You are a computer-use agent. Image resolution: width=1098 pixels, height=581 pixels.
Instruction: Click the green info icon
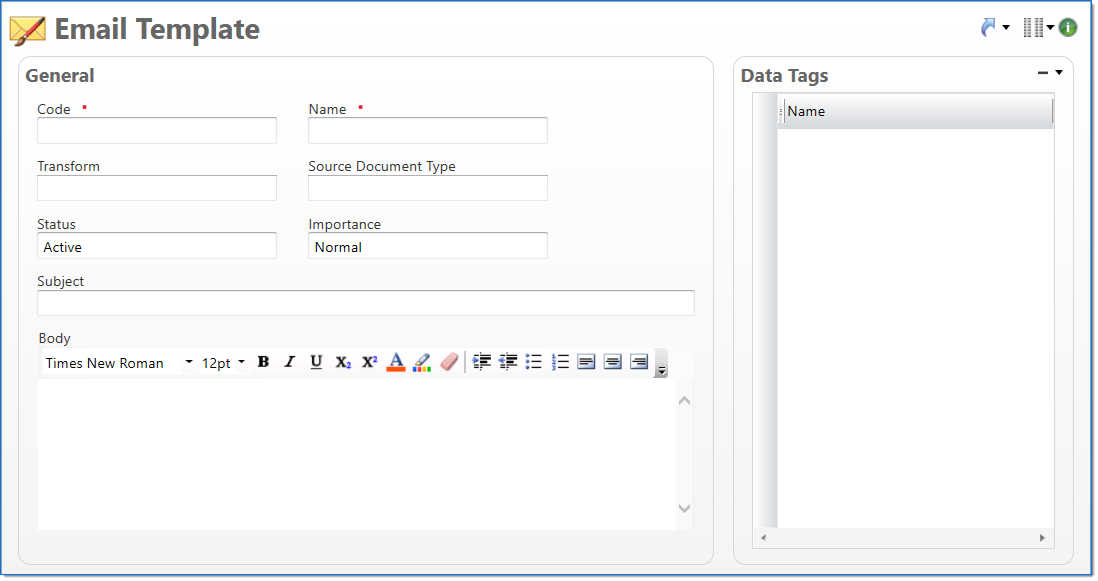(x=1068, y=28)
